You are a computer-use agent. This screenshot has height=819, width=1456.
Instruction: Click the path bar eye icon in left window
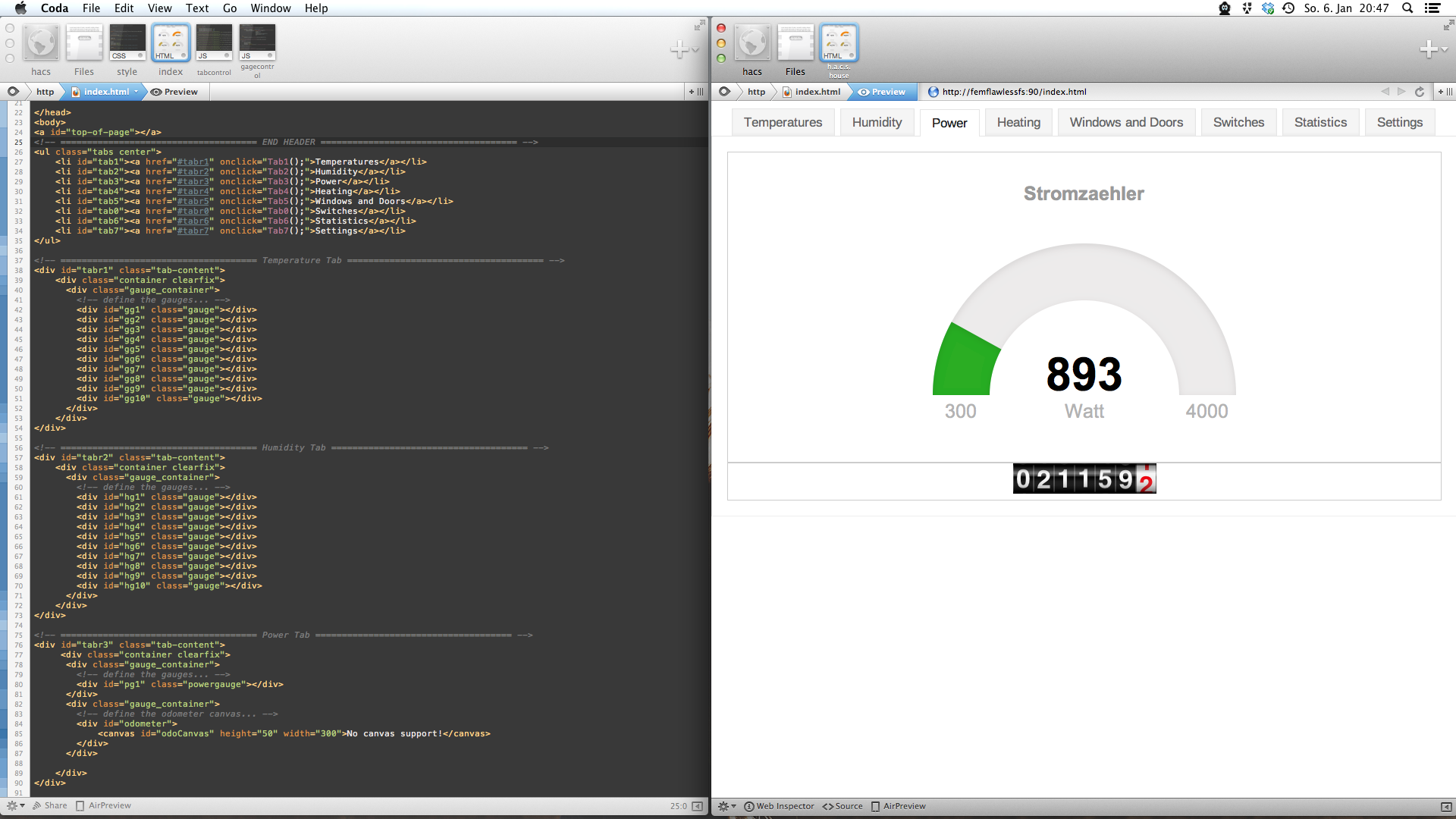point(14,92)
